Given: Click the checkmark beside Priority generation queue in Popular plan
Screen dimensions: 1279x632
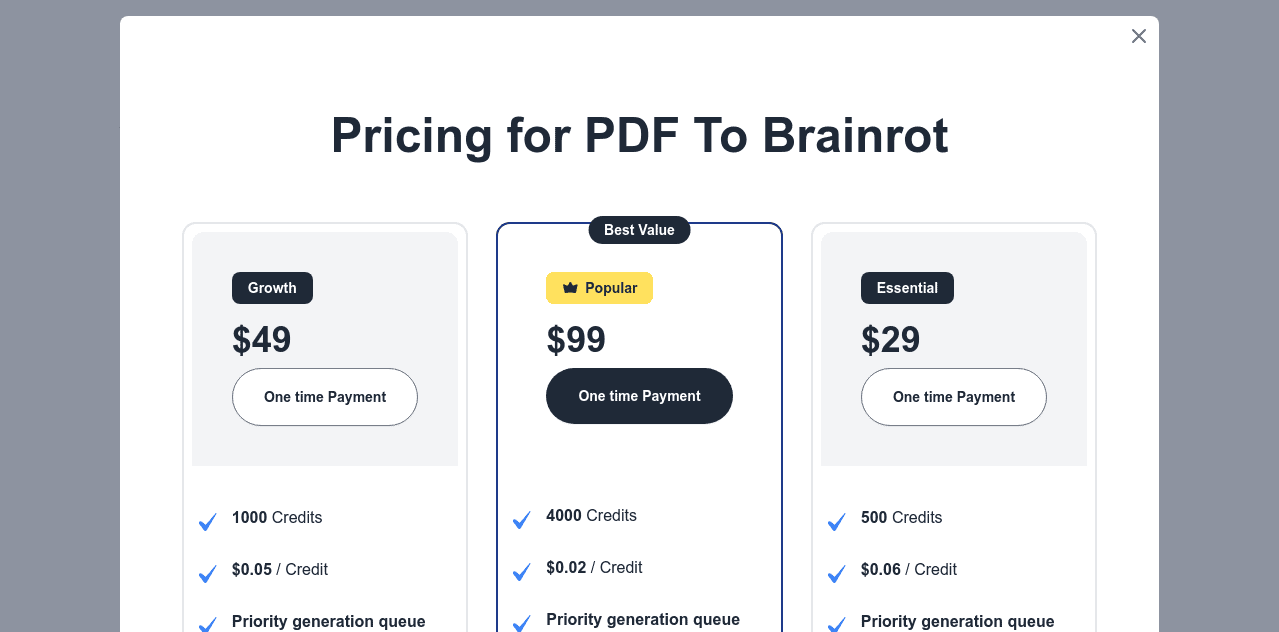Looking at the screenshot, I should coord(521,623).
